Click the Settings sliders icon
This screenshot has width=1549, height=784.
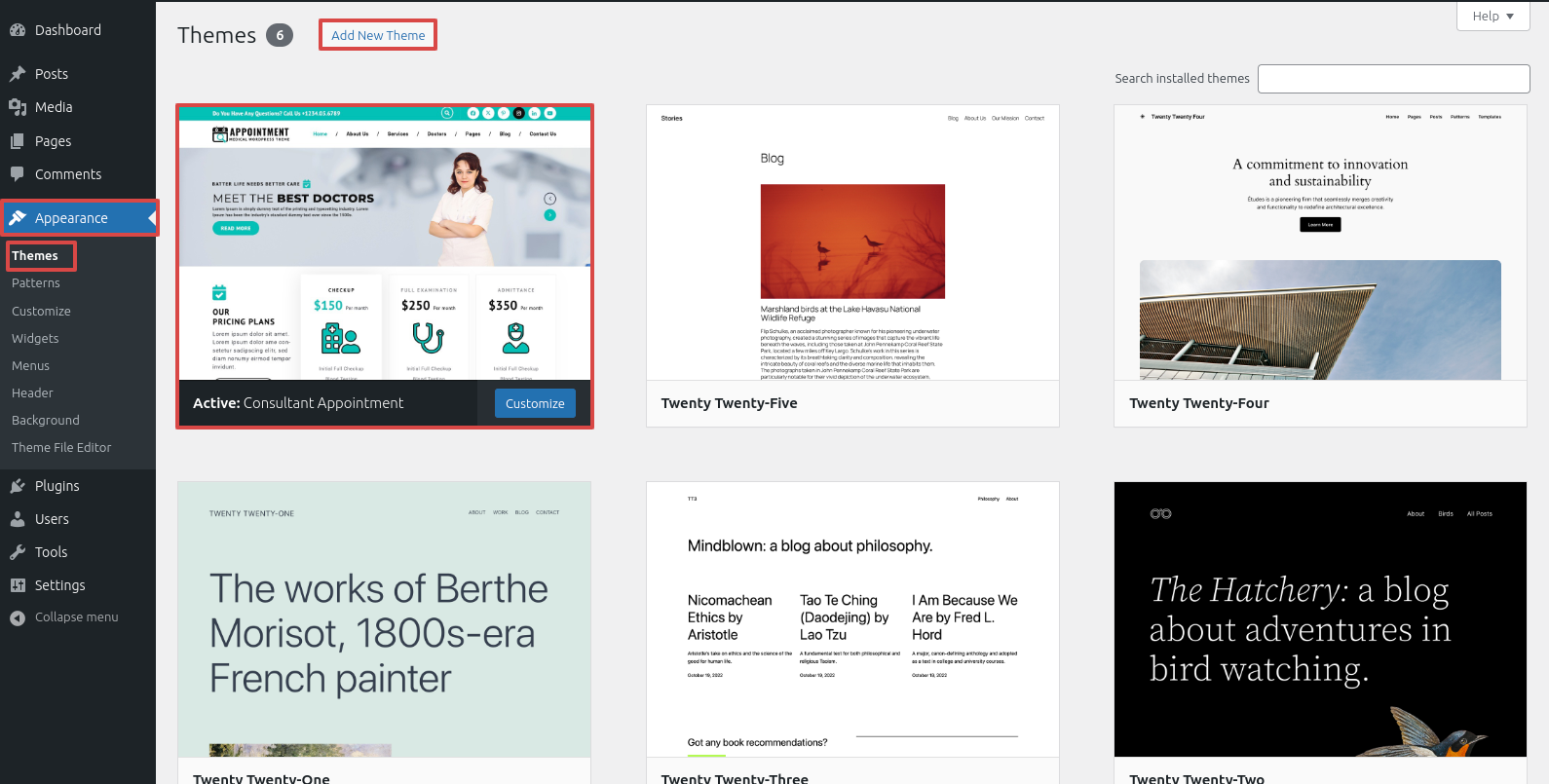pos(18,585)
